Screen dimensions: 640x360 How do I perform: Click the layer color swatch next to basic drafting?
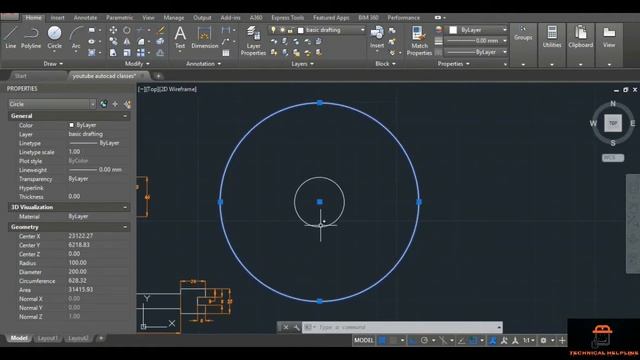[x=301, y=30]
